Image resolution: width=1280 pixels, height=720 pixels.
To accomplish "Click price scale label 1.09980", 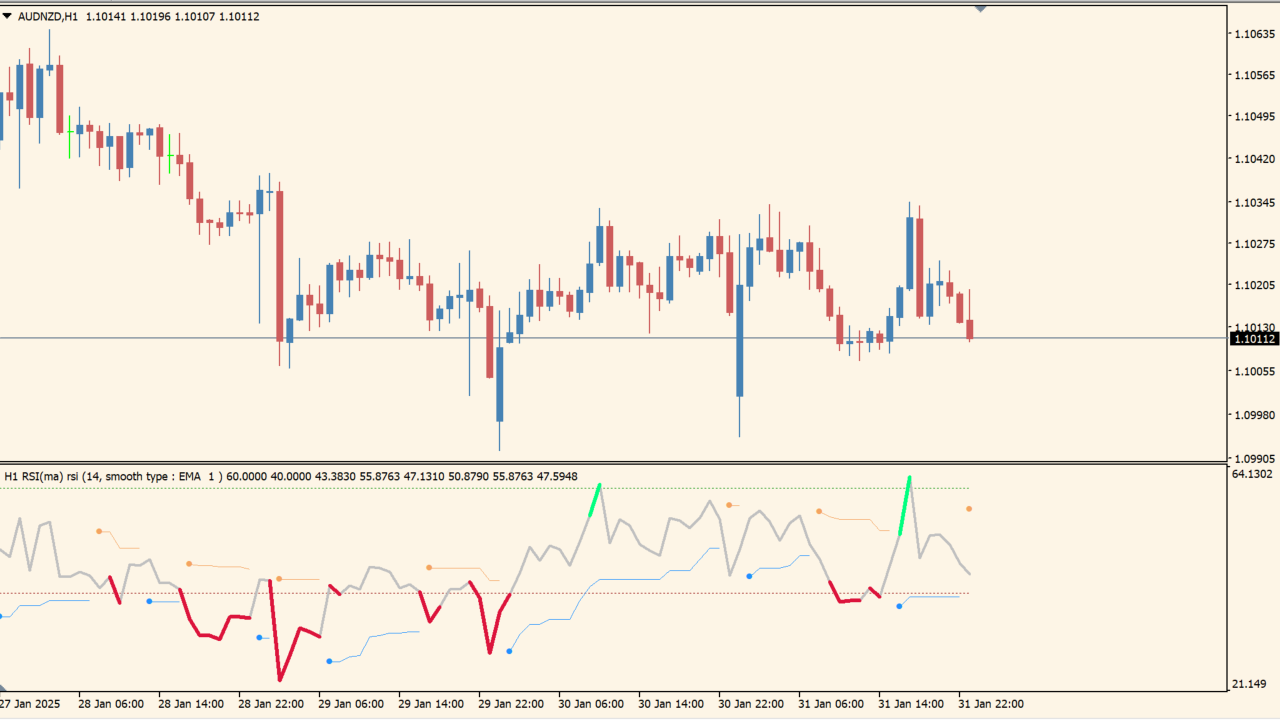I will (1254, 414).
